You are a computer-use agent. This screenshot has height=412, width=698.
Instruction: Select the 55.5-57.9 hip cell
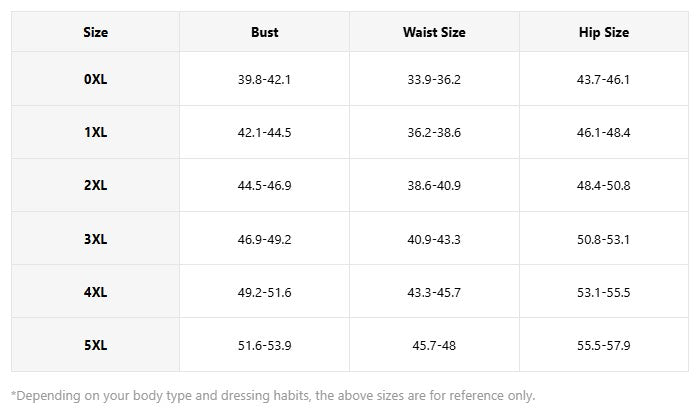(604, 346)
